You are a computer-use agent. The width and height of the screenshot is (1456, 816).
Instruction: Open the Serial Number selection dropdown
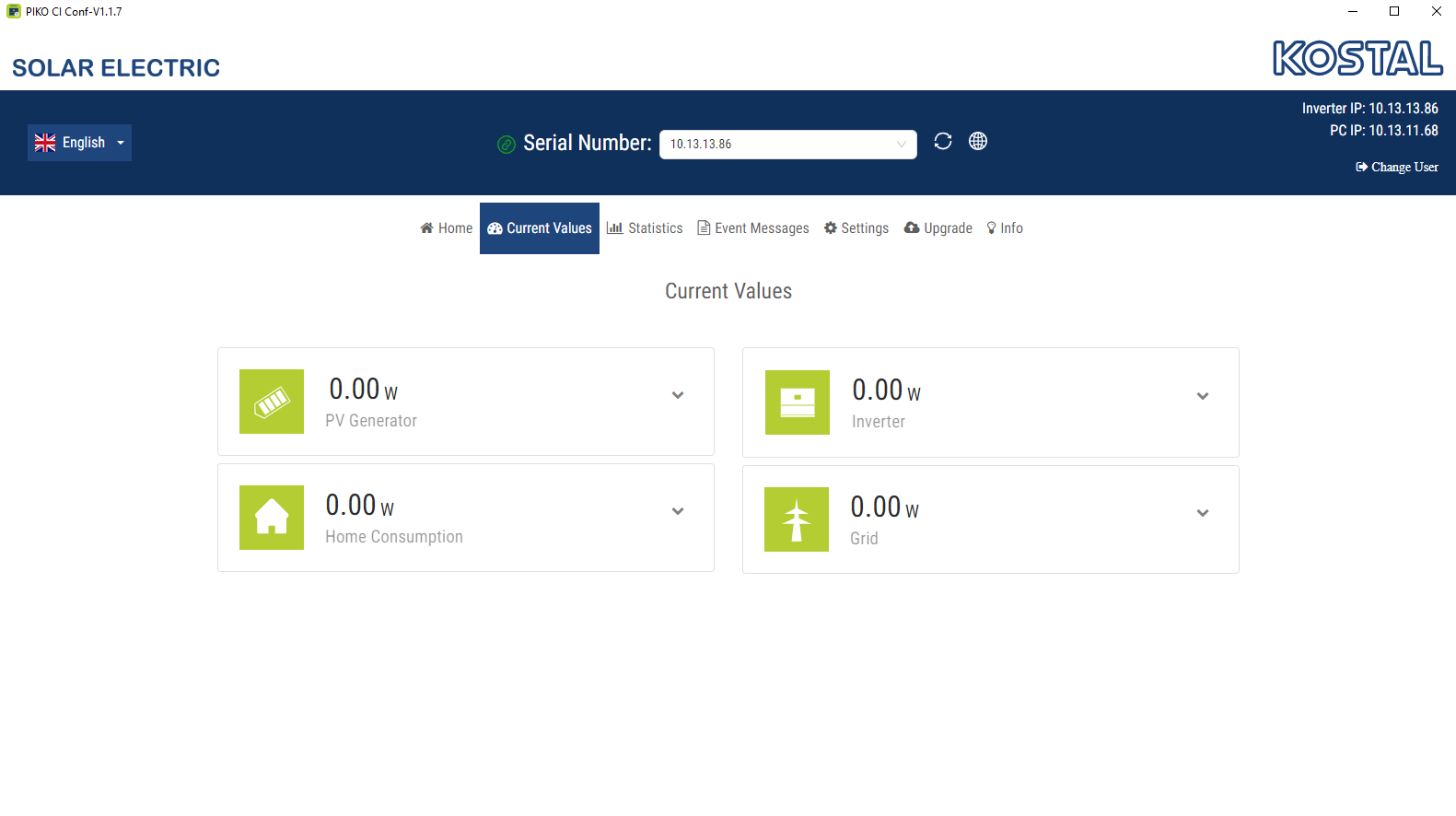788,145
